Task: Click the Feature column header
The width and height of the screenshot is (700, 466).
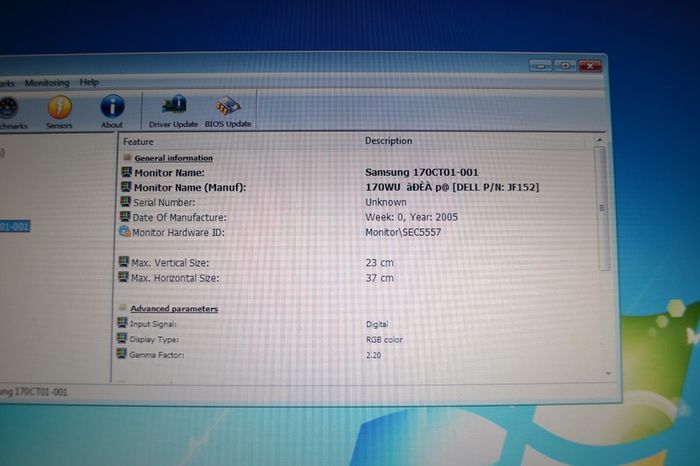Action: 138,142
